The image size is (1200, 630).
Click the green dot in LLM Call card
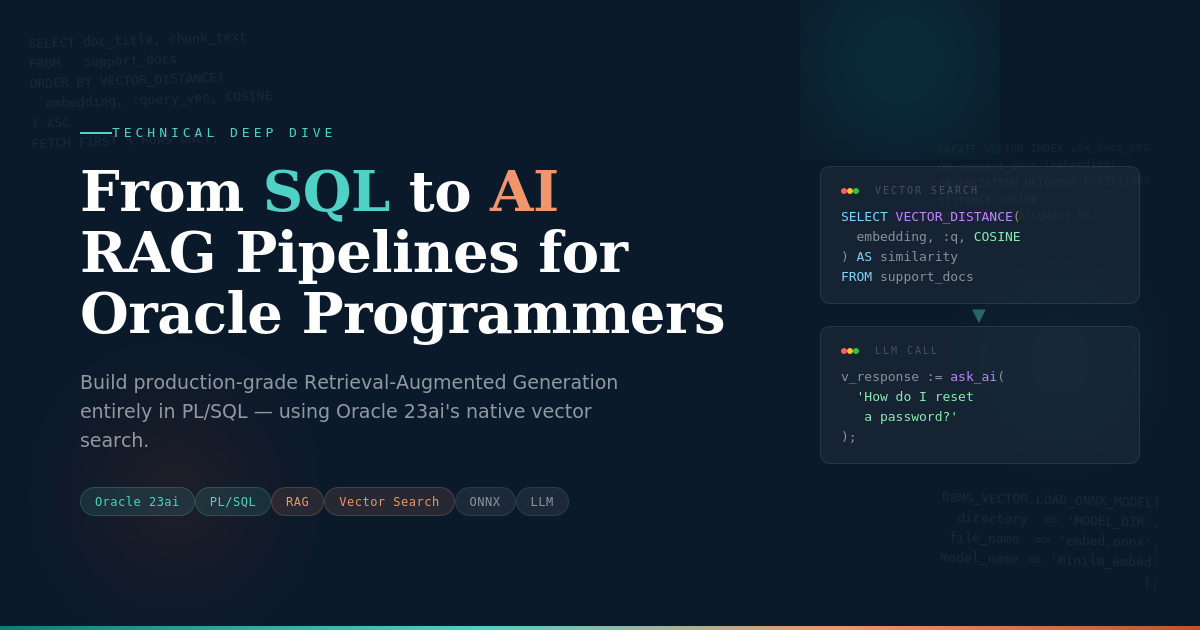[x=856, y=351]
